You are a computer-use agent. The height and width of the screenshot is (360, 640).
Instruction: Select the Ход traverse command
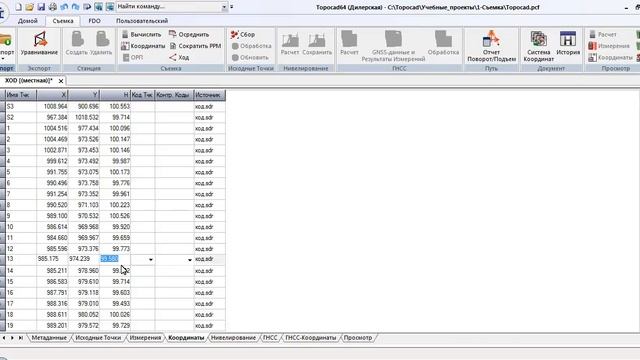179,57
